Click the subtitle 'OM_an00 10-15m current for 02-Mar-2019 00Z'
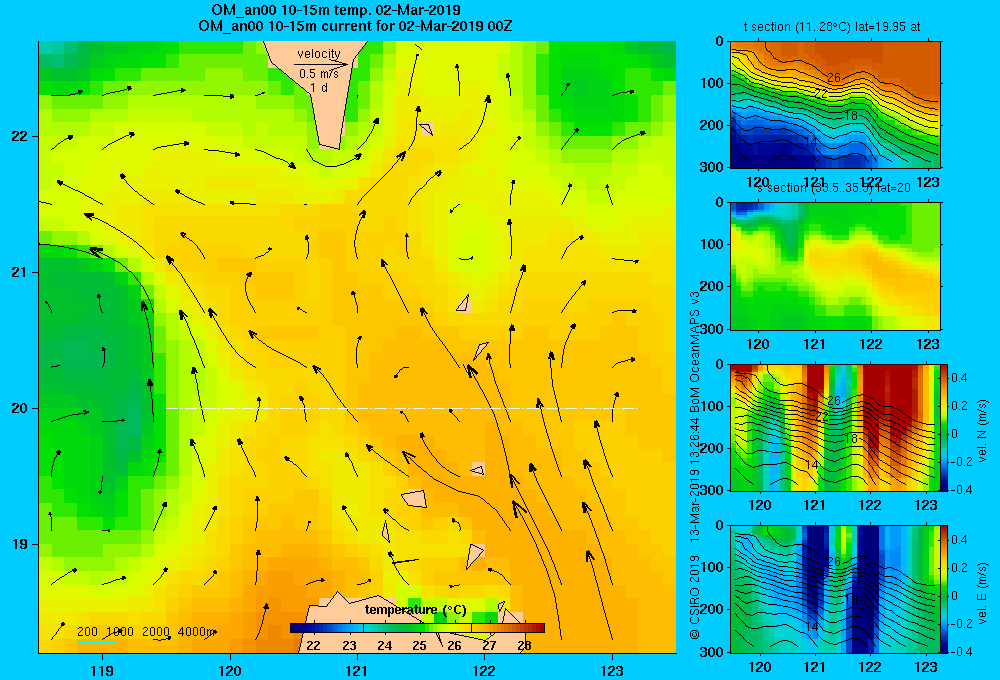The height and width of the screenshot is (680, 1000). coord(355,27)
